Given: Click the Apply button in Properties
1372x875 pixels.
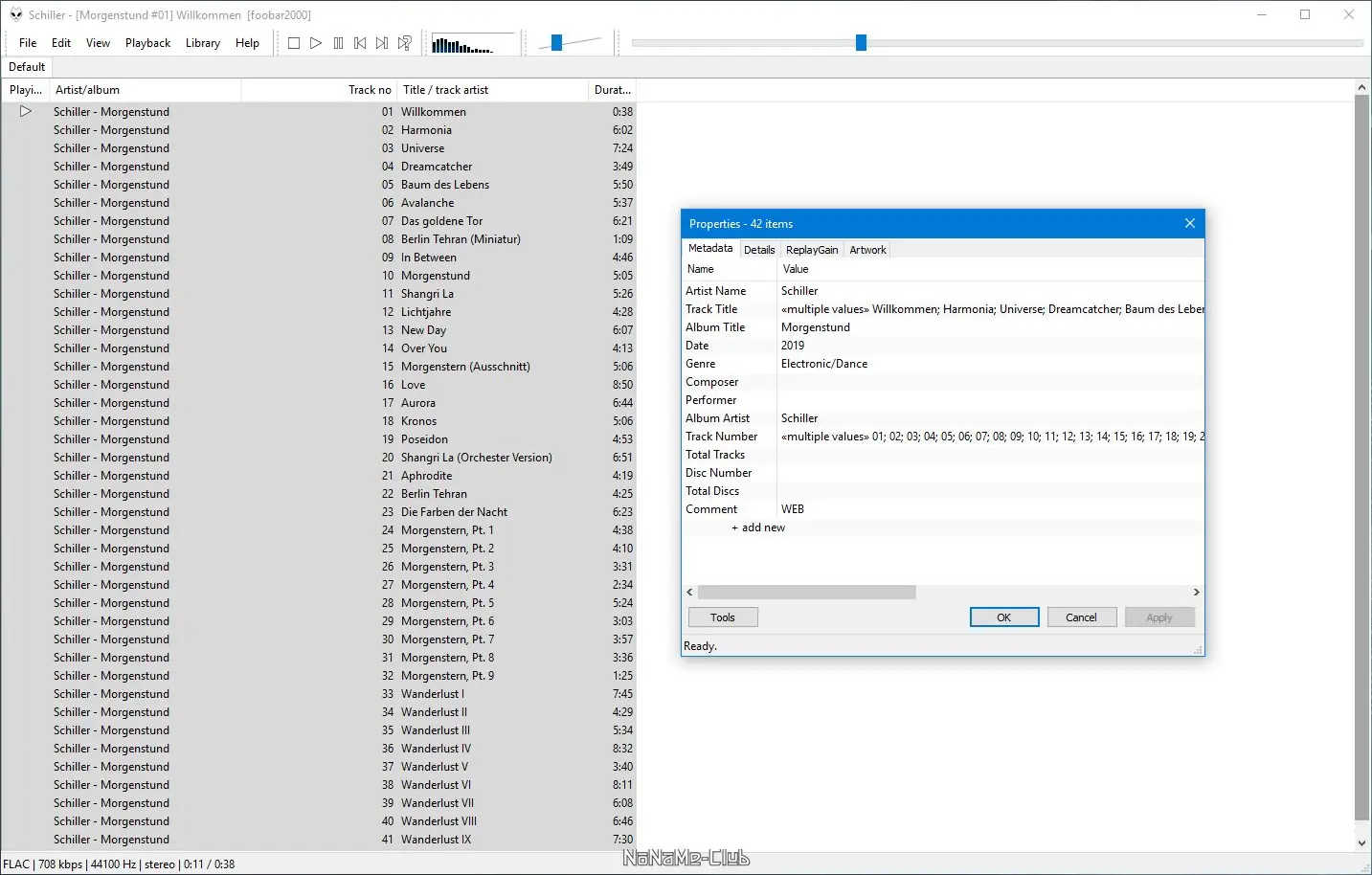Looking at the screenshot, I should click(1159, 617).
